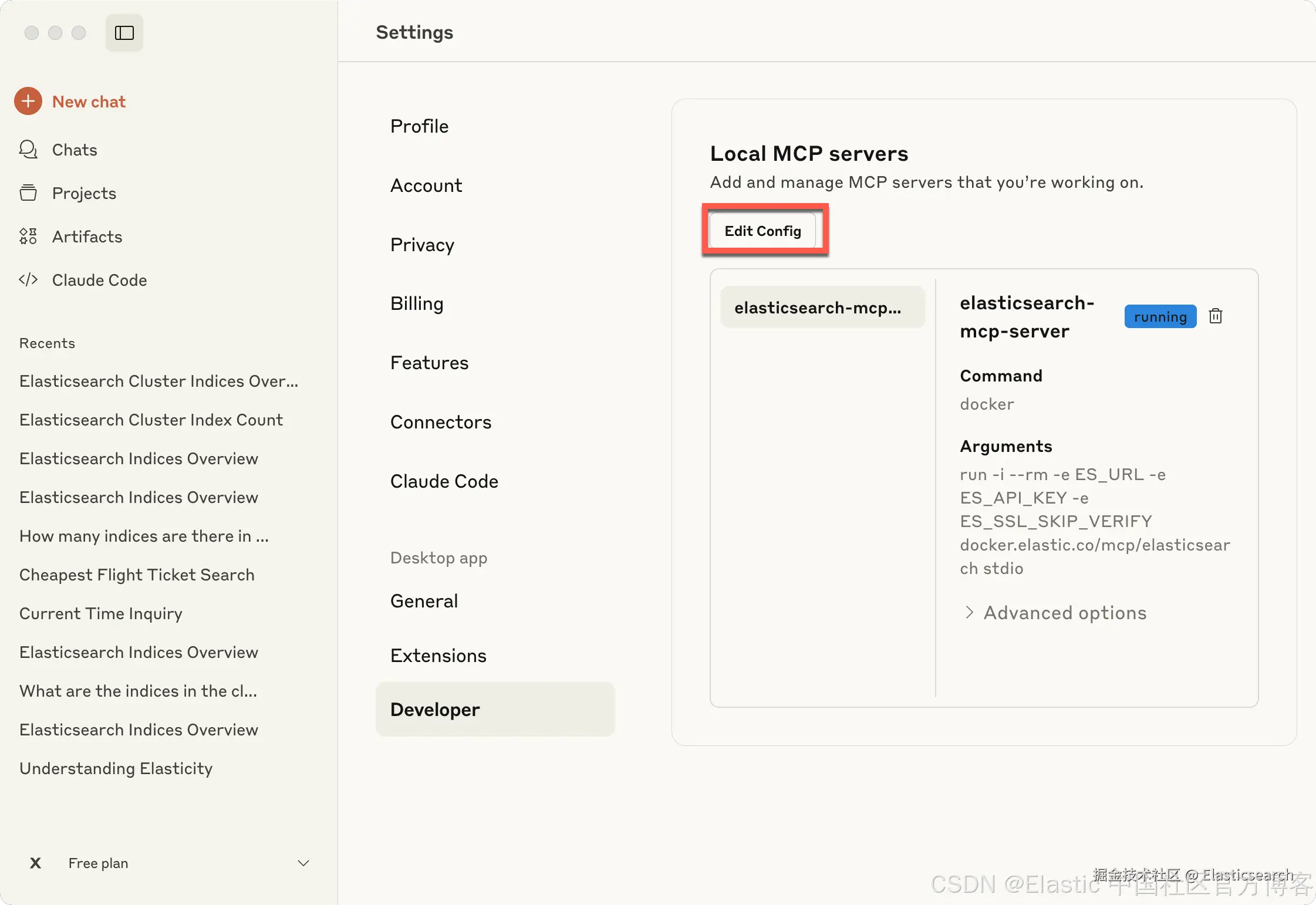Click the Arguments text starting with run -i --rm
Screen dimensions: 1316x905
(1095, 521)
